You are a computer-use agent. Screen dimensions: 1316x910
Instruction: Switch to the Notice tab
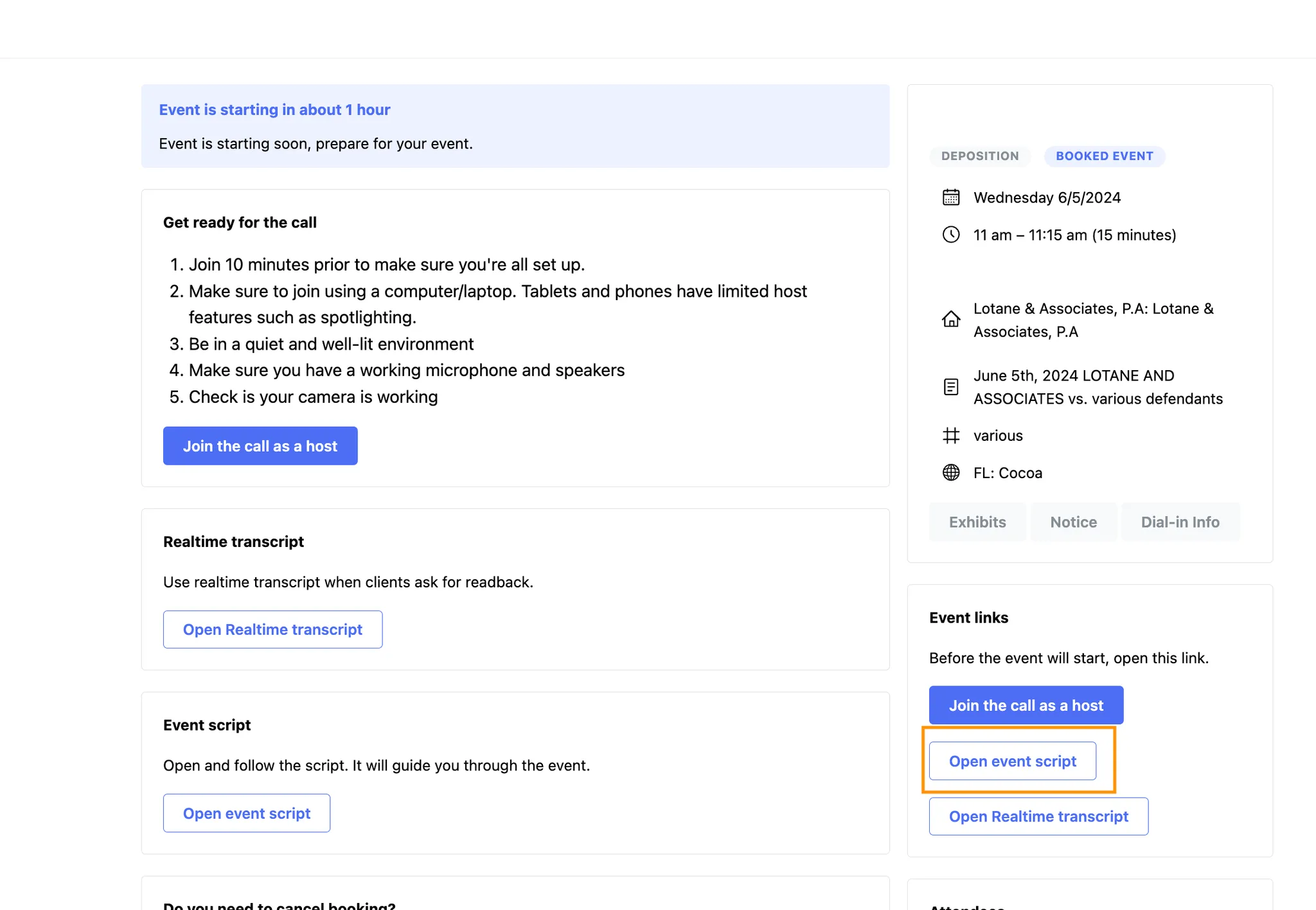coord(1073,522)
